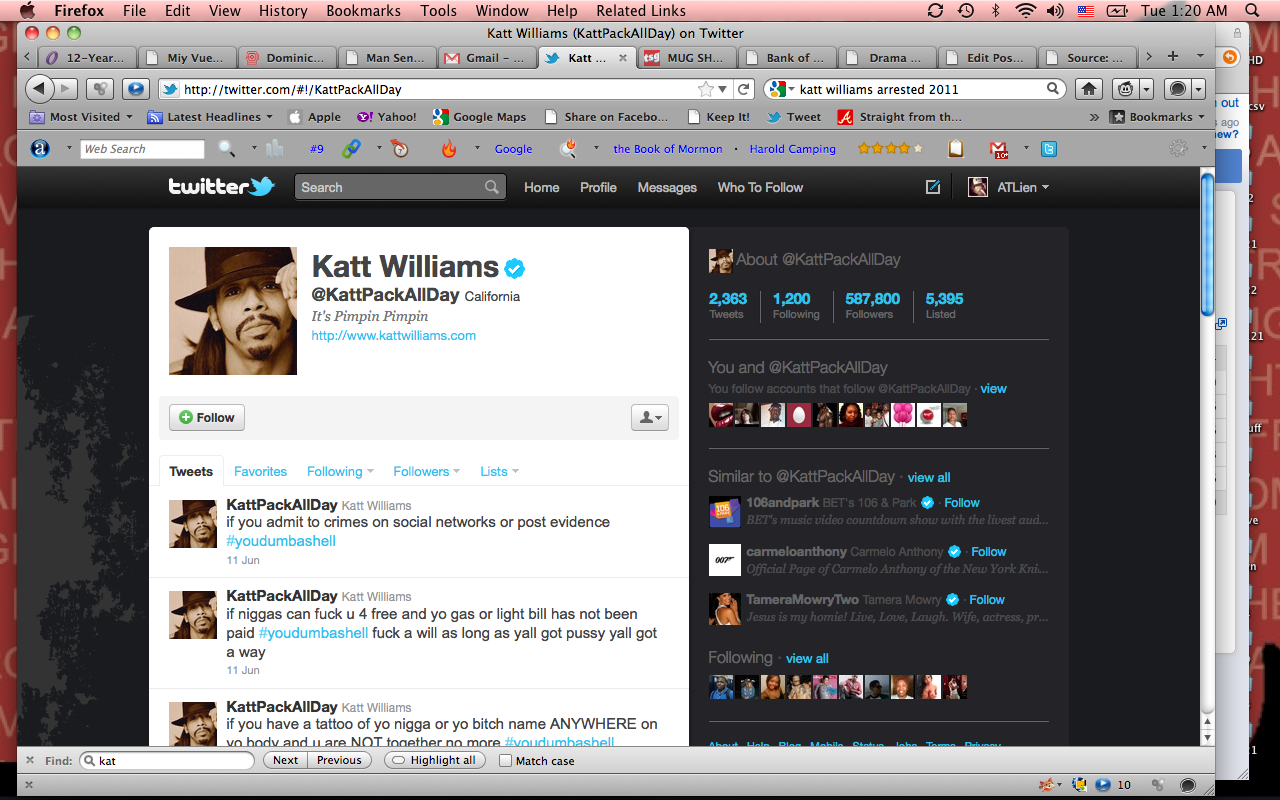Enable the Match case checkbox
Viewport: 1280px width, 800px height.
pyautogui.click(x=505, y=761)
